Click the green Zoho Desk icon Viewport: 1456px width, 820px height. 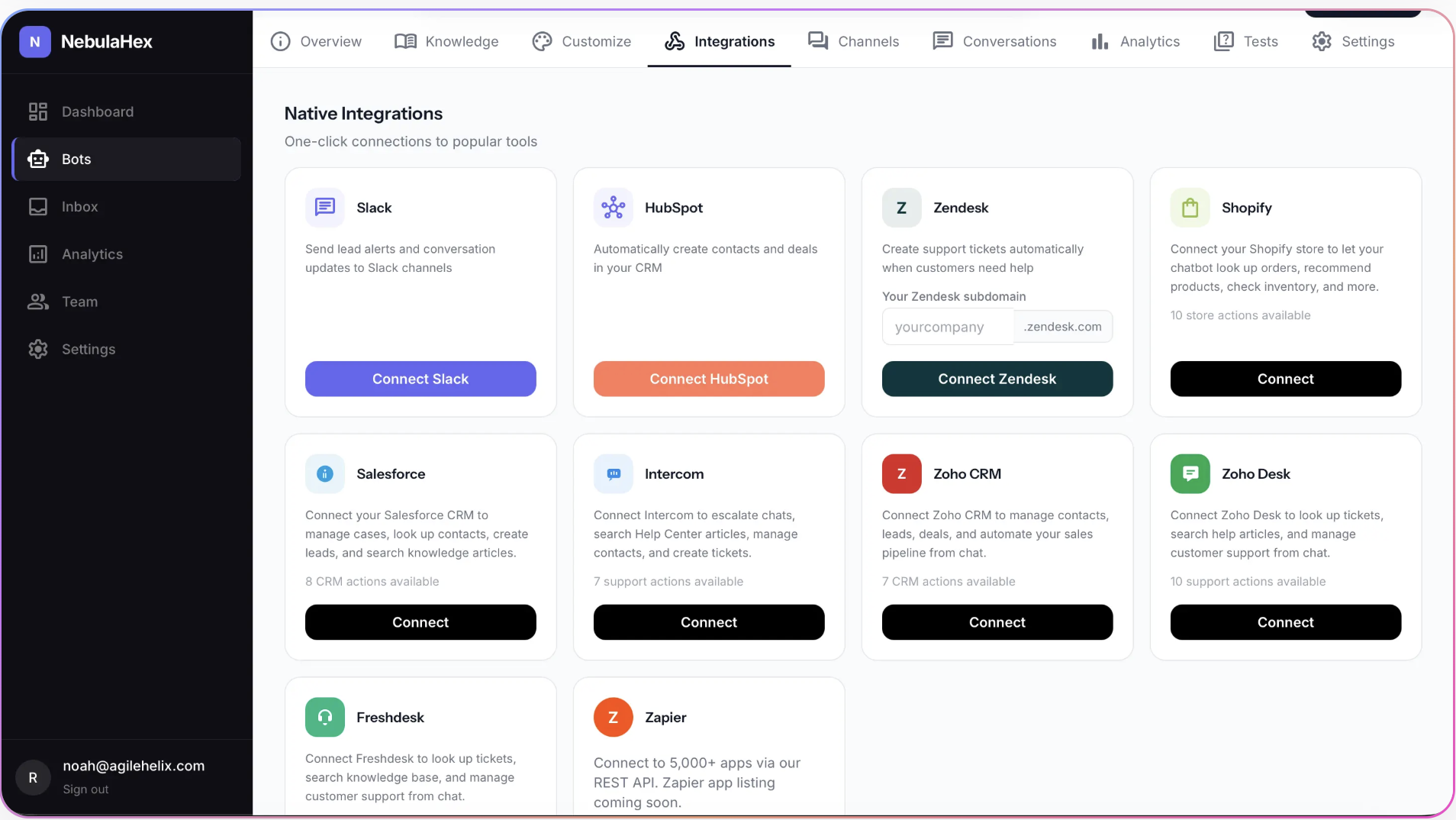click(x=1190, y=474)
